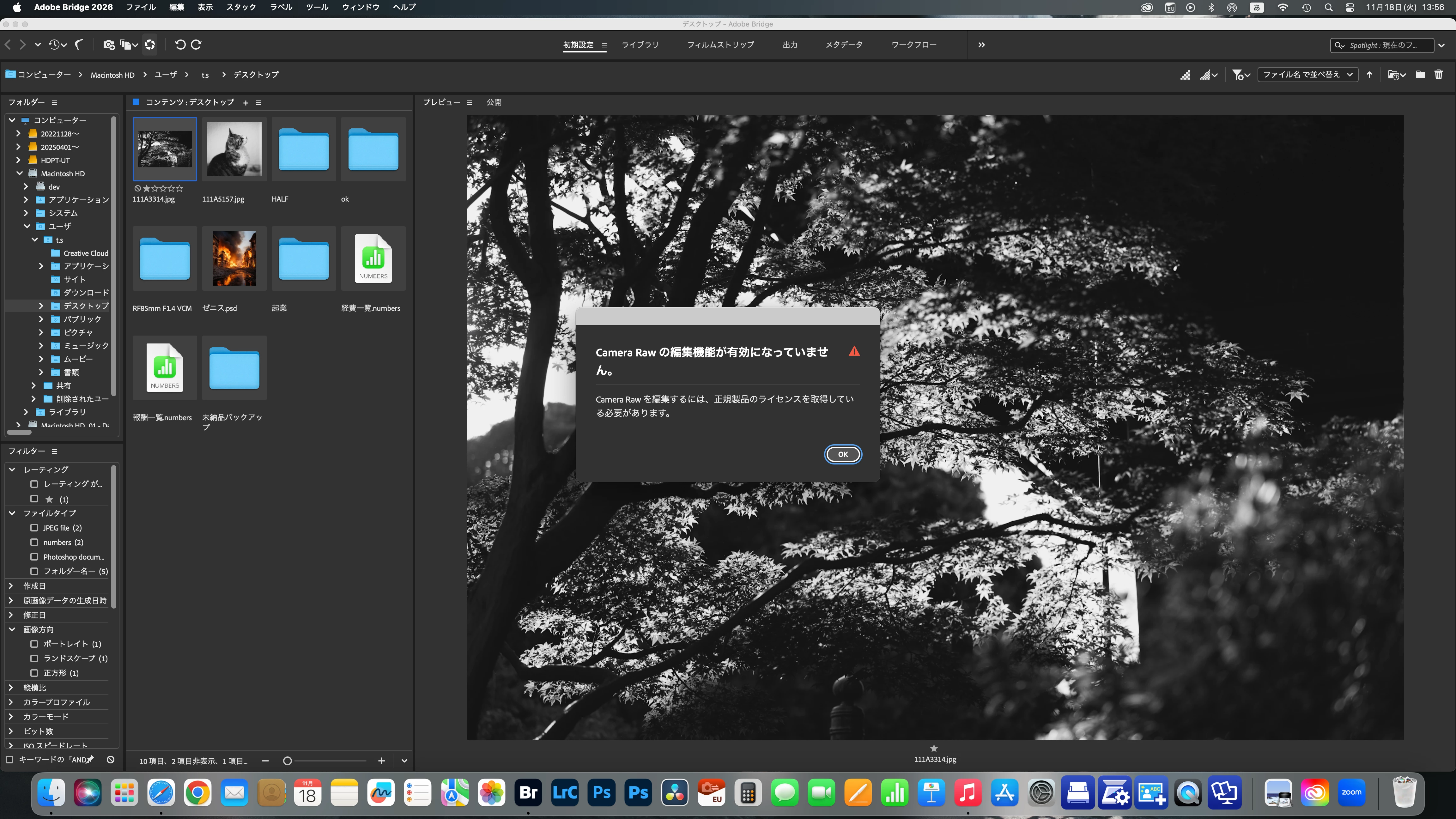Click the 公開 panel tab label

[494, 102]
